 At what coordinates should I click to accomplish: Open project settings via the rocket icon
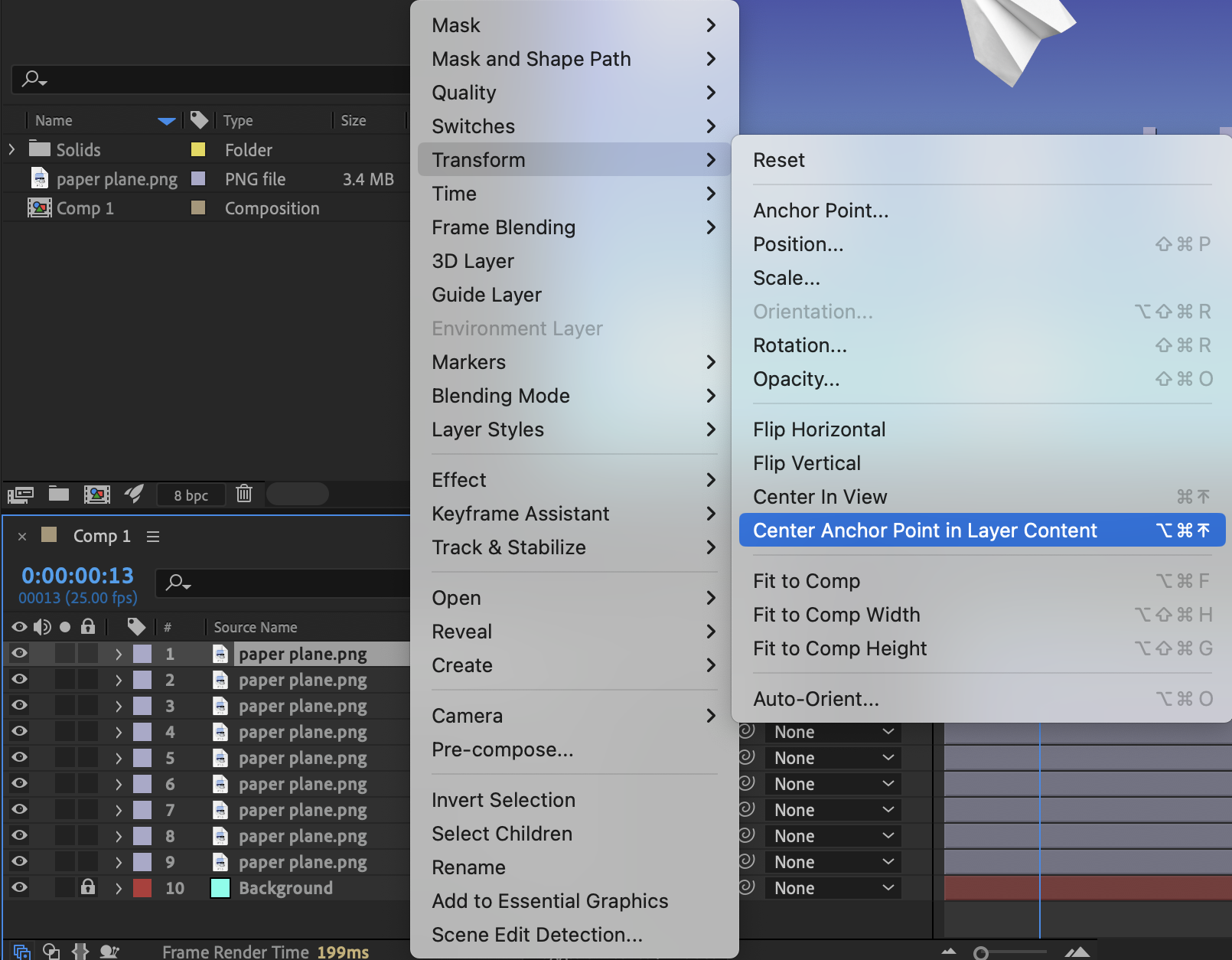[134, 494]
